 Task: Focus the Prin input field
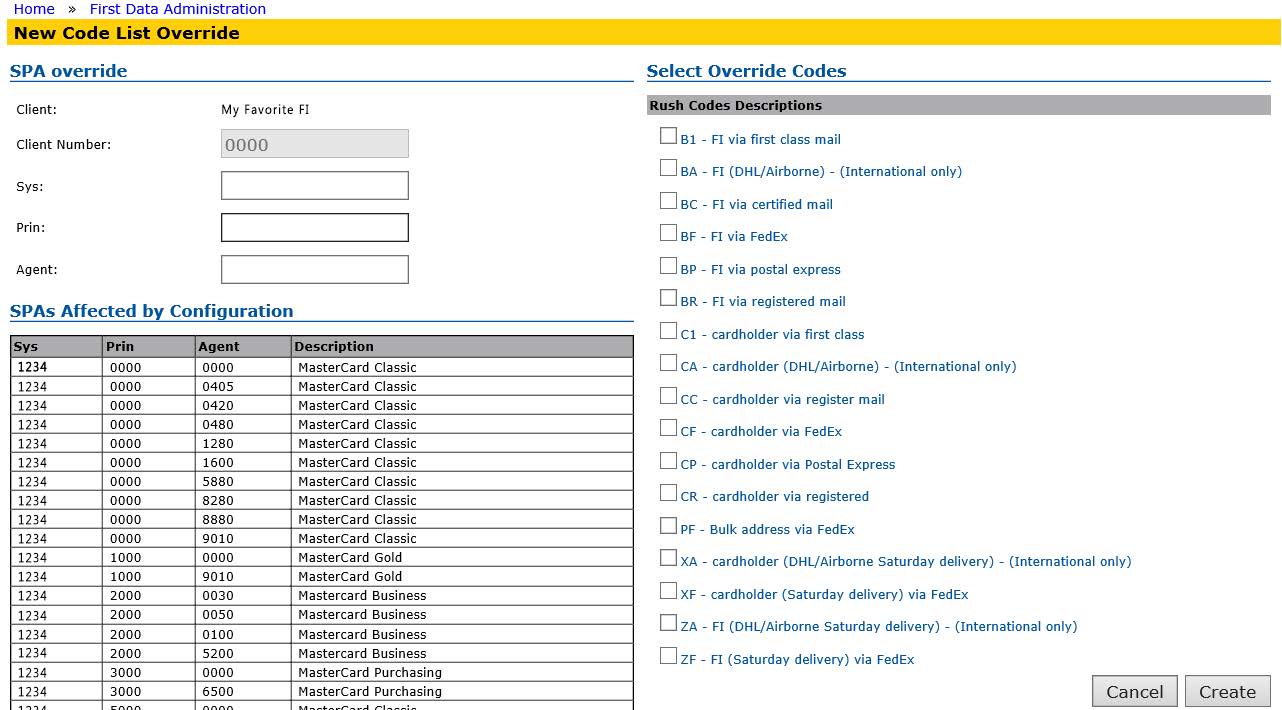point(315,228)
